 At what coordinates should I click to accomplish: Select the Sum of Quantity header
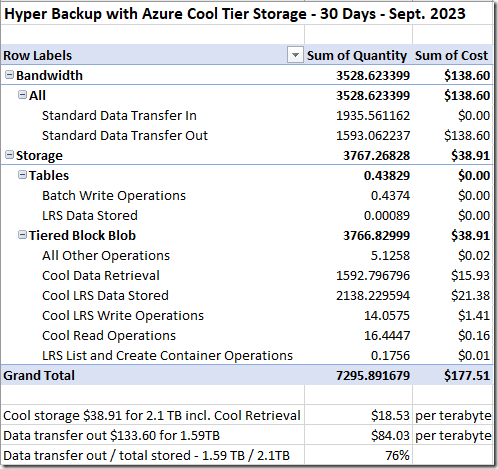pos(357,55)
